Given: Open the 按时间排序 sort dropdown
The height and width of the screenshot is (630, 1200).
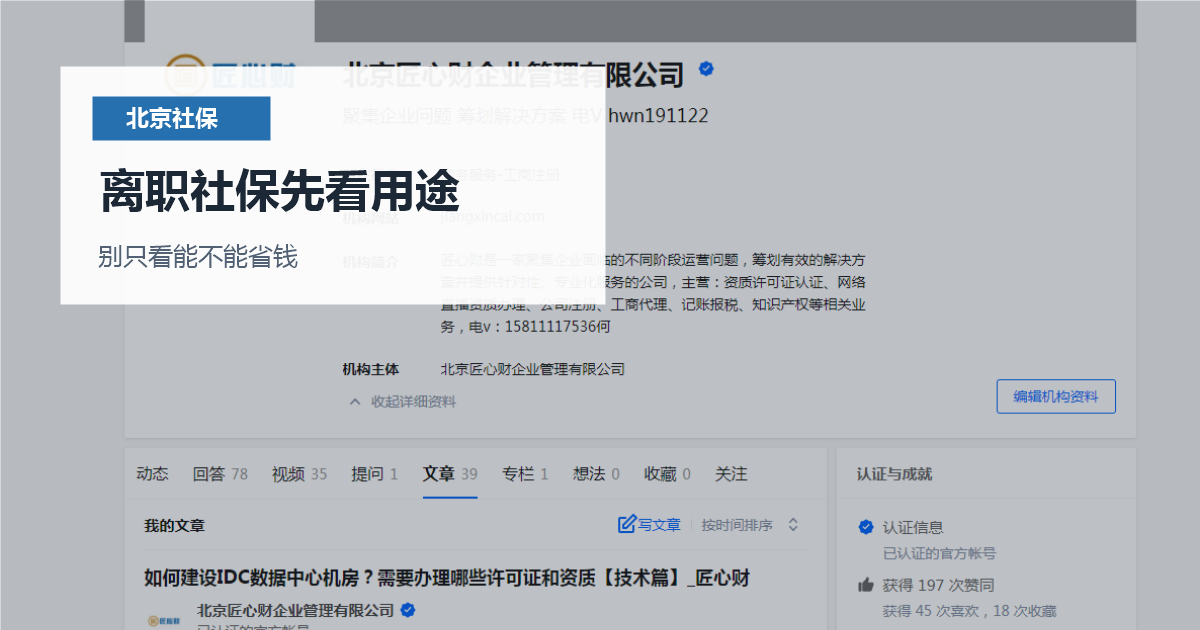Looking at the screenshot, I should click(x=750, y=525).
